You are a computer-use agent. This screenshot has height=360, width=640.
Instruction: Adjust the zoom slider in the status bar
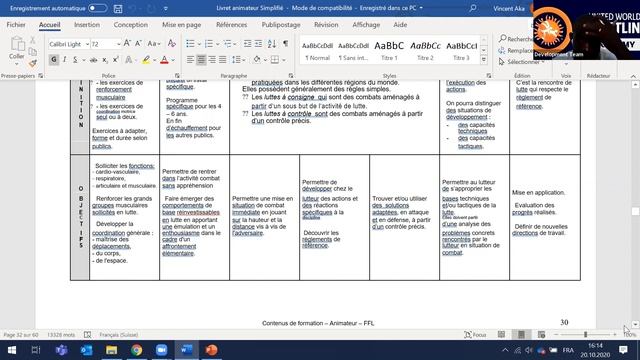(x=585, y=335)
